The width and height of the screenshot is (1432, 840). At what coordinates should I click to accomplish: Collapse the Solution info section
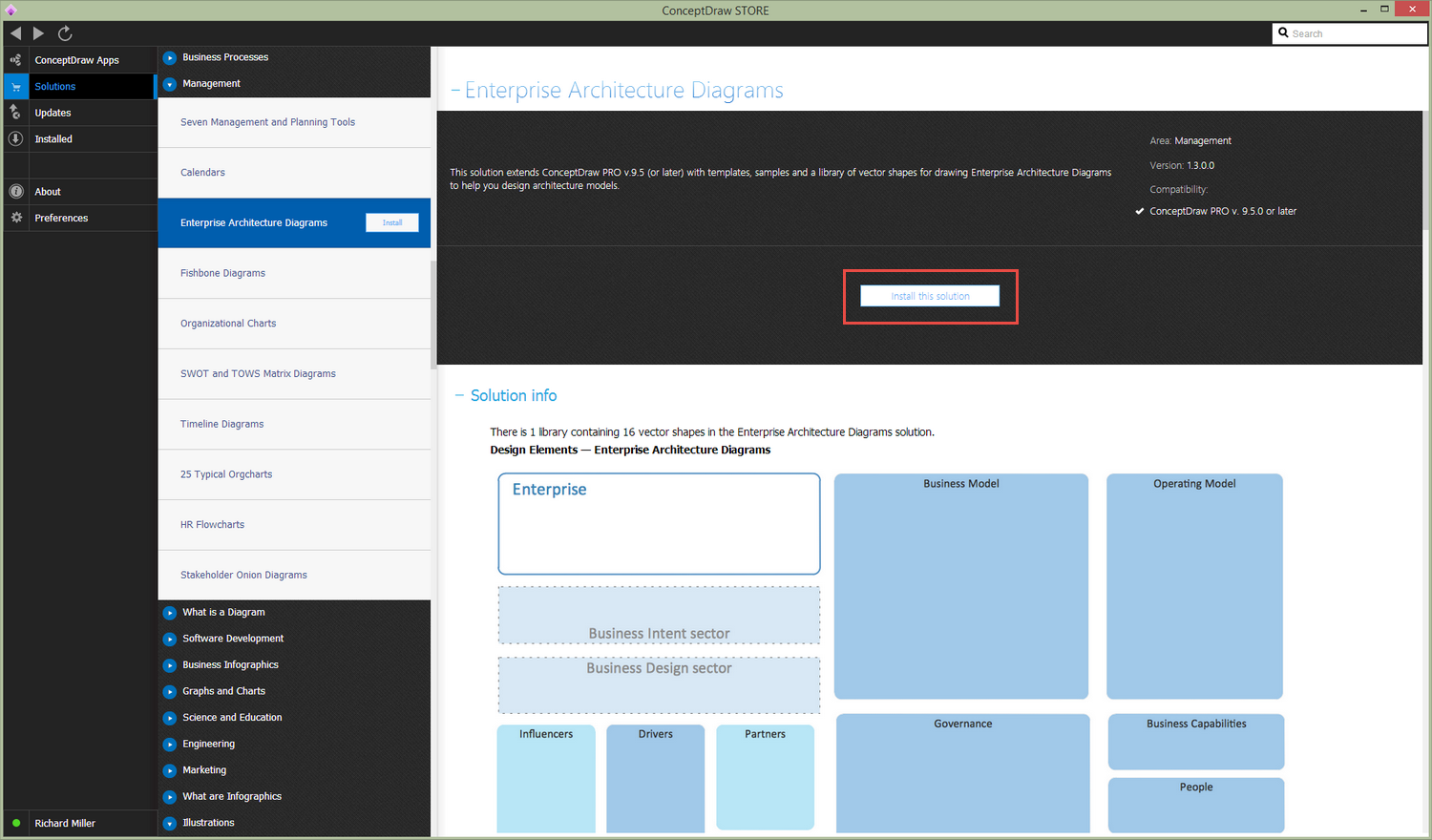[459, 395]
